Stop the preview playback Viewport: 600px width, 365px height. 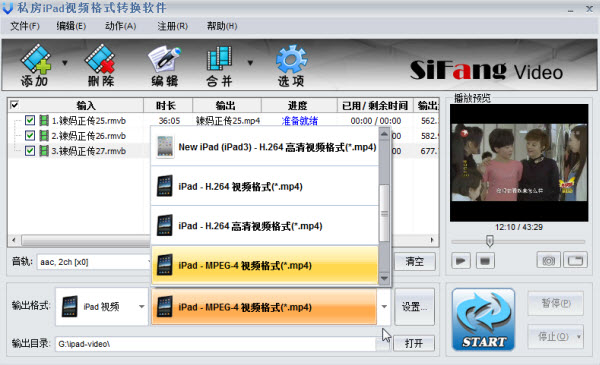[x=485, y=261]
